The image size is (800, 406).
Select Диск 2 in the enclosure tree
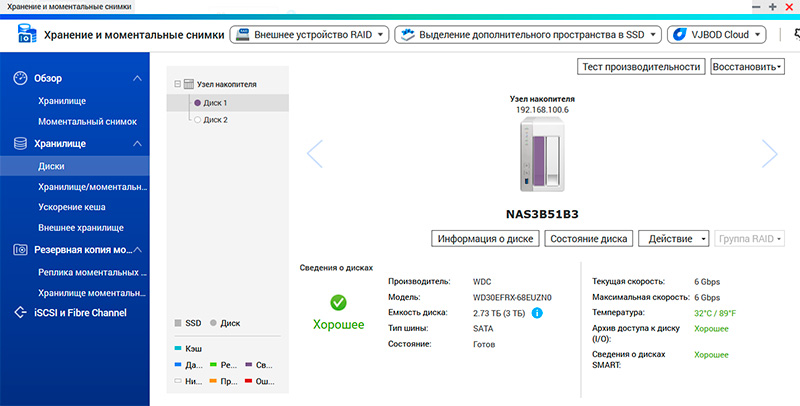215,119
